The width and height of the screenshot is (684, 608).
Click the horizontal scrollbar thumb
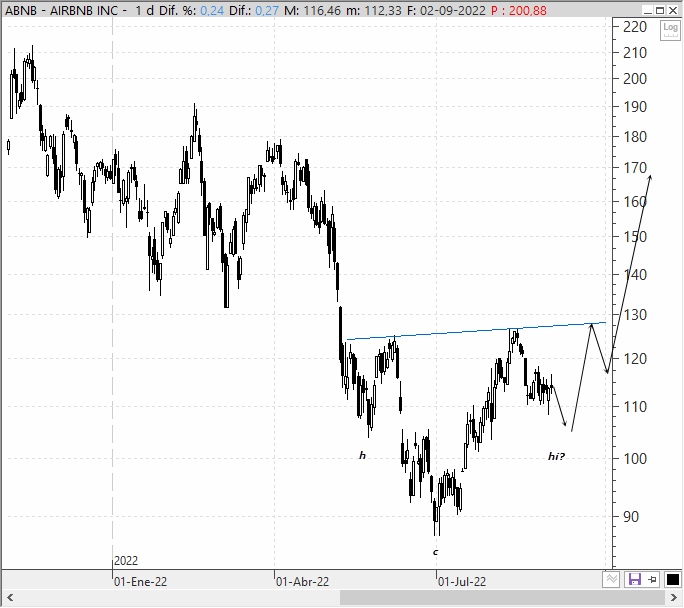click(x=503, y=598)
